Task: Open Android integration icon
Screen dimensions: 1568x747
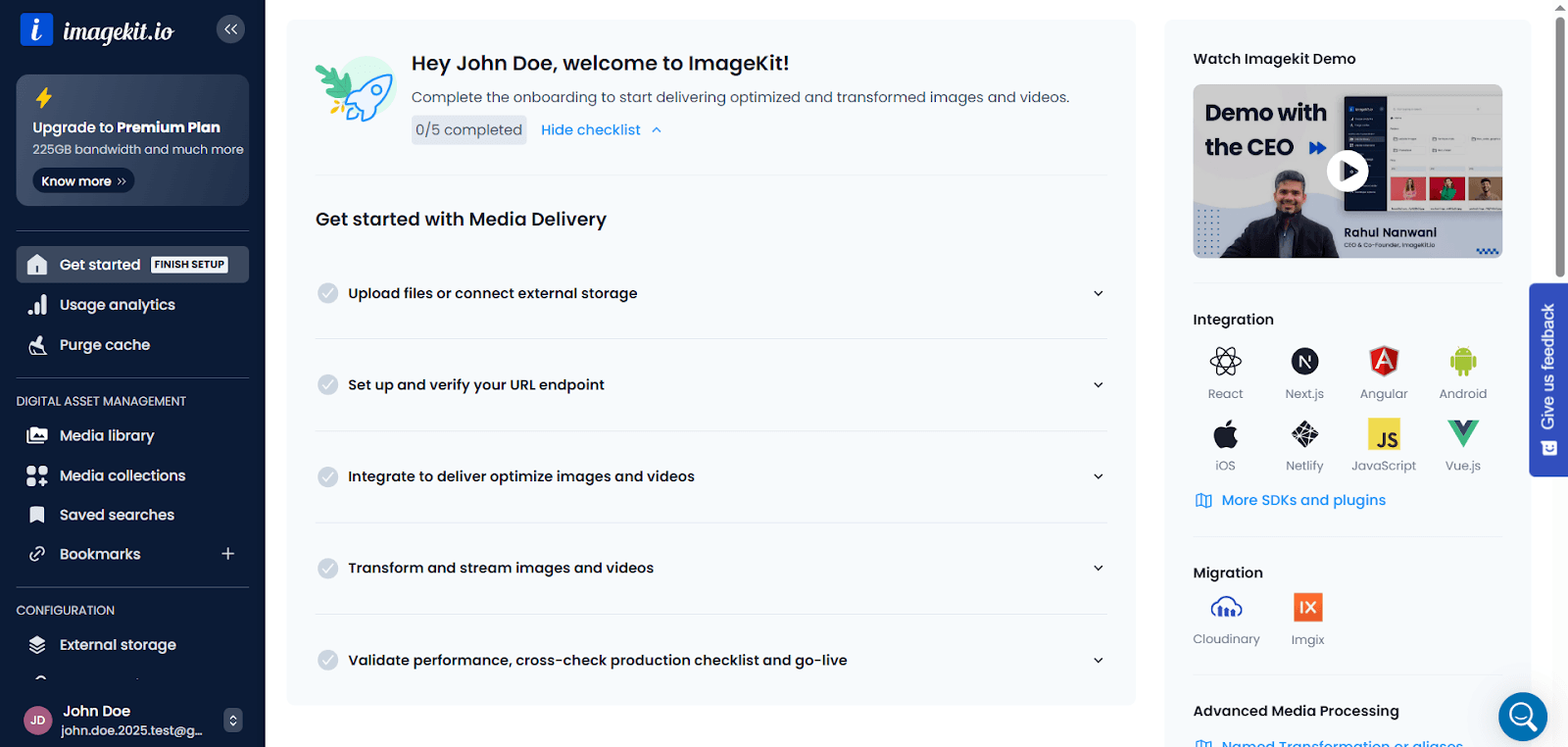Action: (x=1462, y=362)
